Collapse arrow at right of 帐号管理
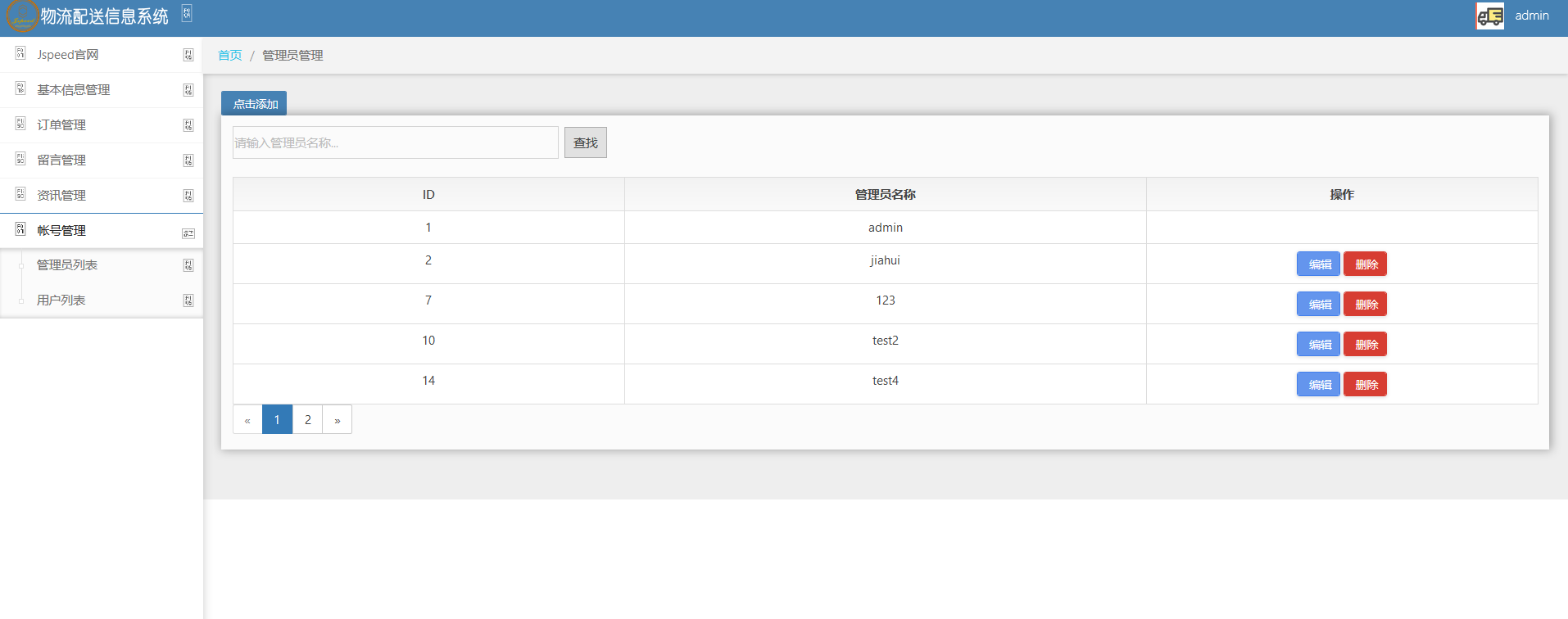This screenshot has width=1568, height=619. [x=188, y=233]
